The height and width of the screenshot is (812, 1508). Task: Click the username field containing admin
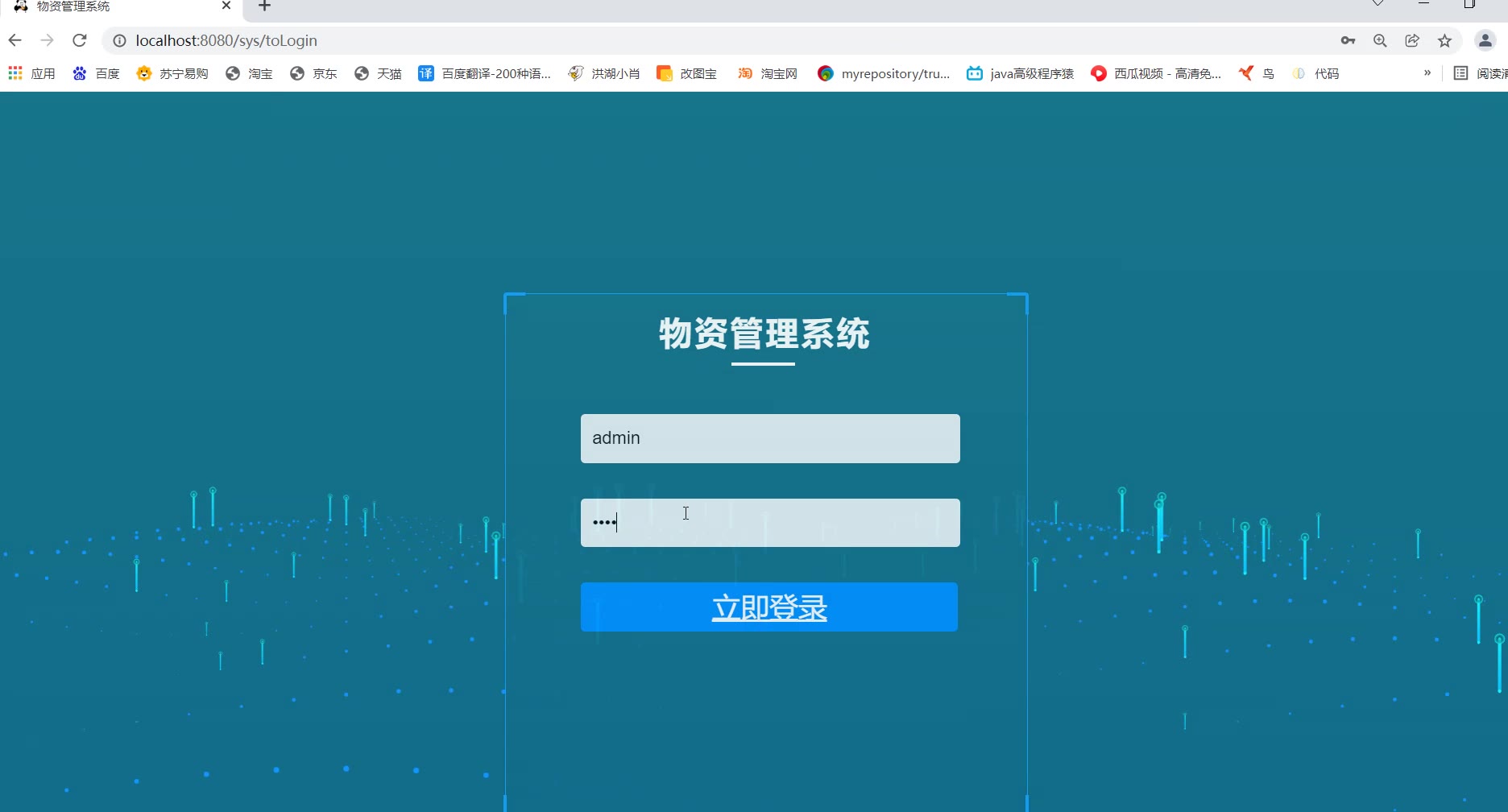point(770,438)
